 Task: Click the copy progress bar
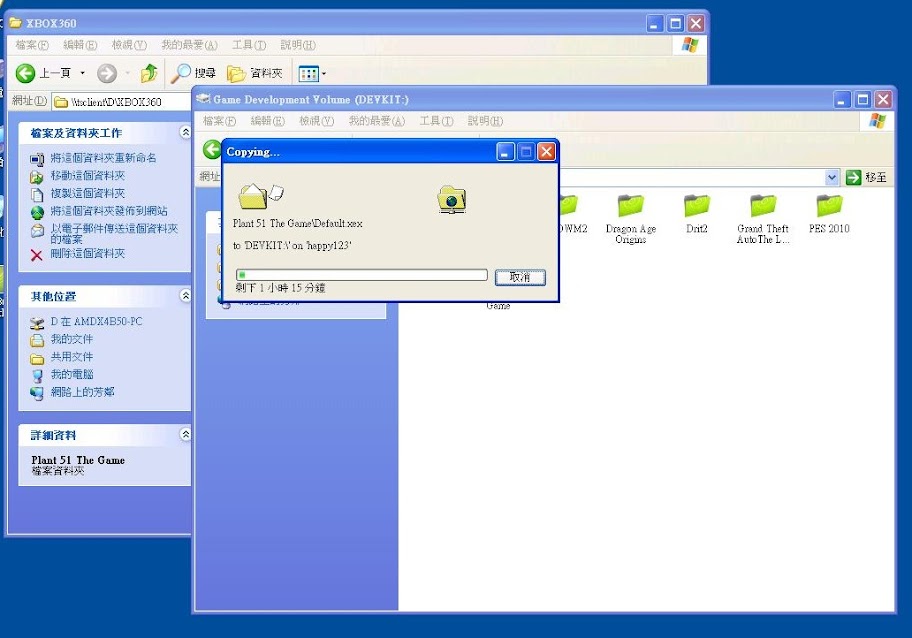tap(361, 275)
